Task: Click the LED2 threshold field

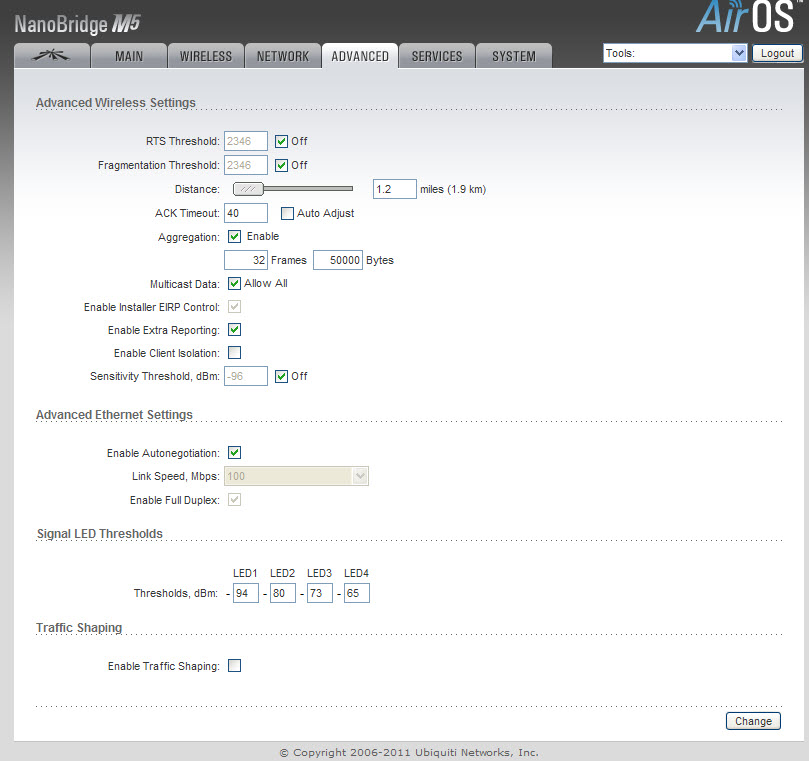Action: click(x=283, y=593)
